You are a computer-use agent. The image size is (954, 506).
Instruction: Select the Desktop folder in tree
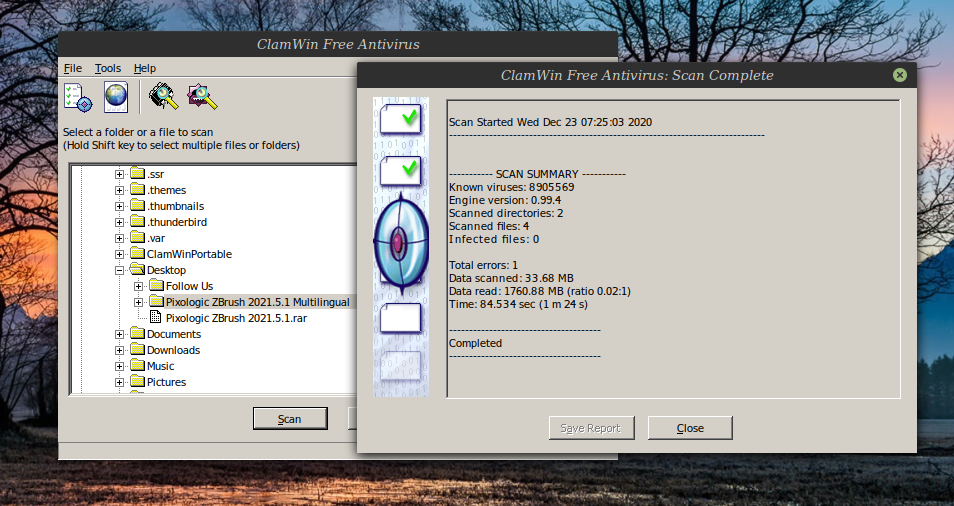click(166, 270)
